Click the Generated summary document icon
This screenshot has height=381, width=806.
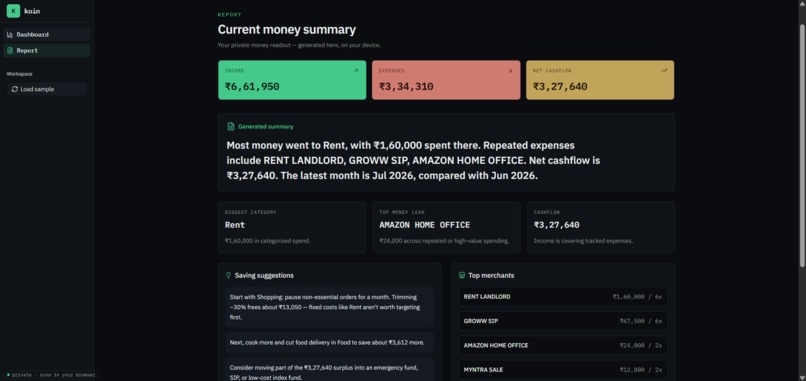coord(231,126)
